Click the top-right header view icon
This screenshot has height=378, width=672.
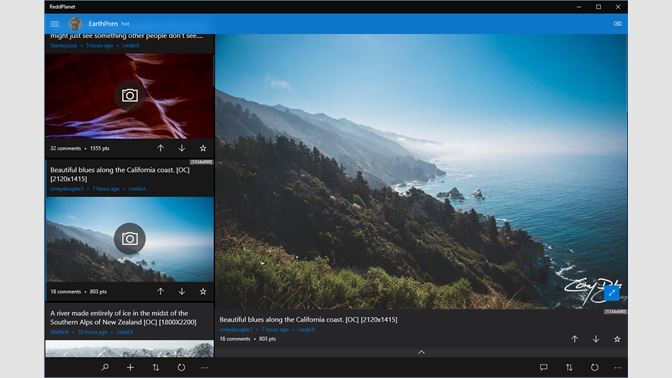[617, 24]
